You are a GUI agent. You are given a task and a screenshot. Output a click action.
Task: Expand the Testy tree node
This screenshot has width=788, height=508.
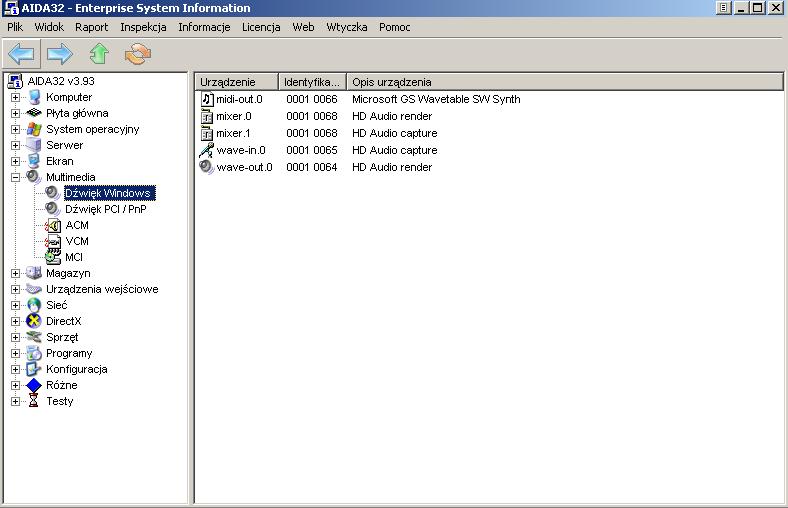click(16, 401)
